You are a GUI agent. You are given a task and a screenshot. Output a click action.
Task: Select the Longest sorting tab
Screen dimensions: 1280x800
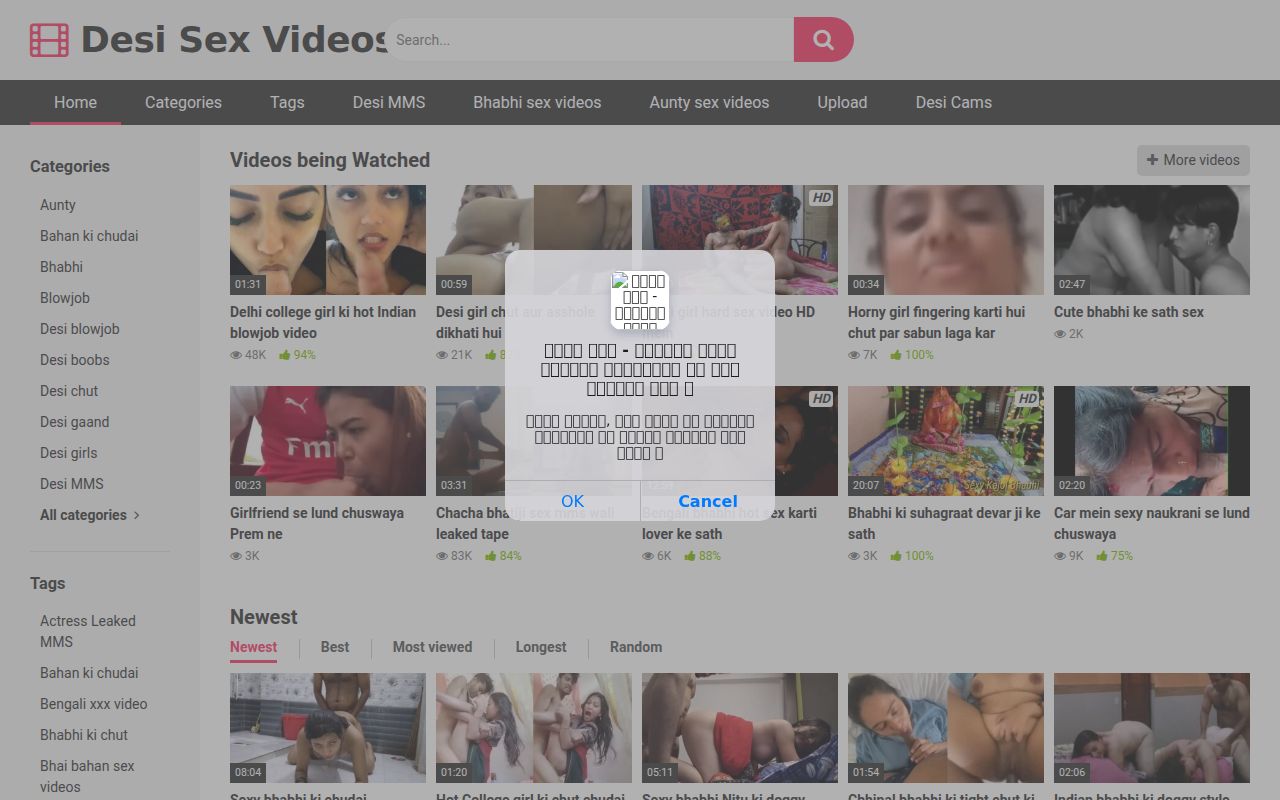pyautogui.click(x=541, y=647)
